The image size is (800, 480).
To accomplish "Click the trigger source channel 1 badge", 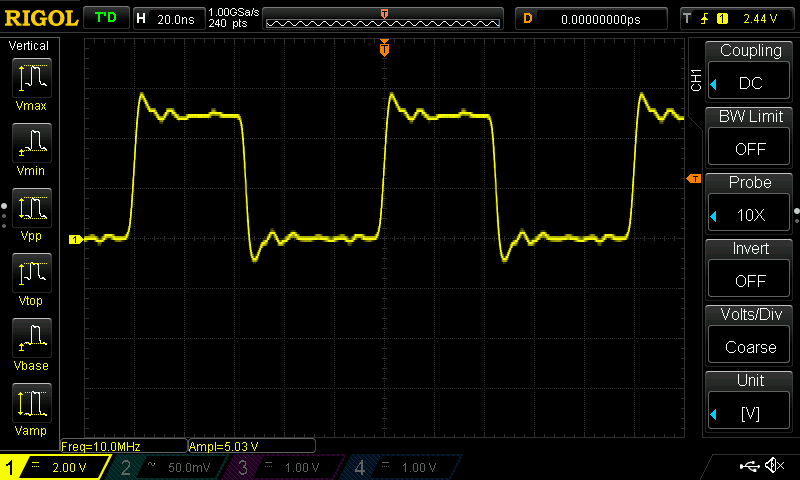I will [722, 19].
